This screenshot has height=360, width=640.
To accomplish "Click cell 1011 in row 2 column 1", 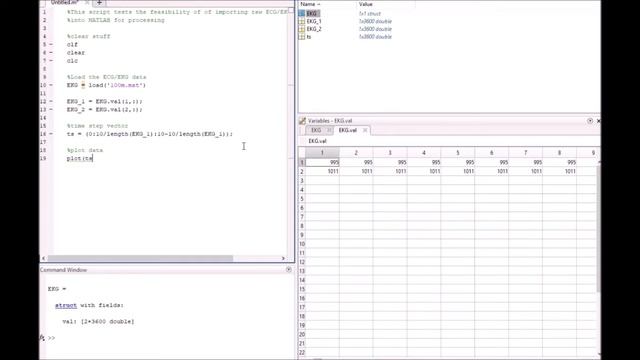I will pyautogui.click(x=322, y=171).
